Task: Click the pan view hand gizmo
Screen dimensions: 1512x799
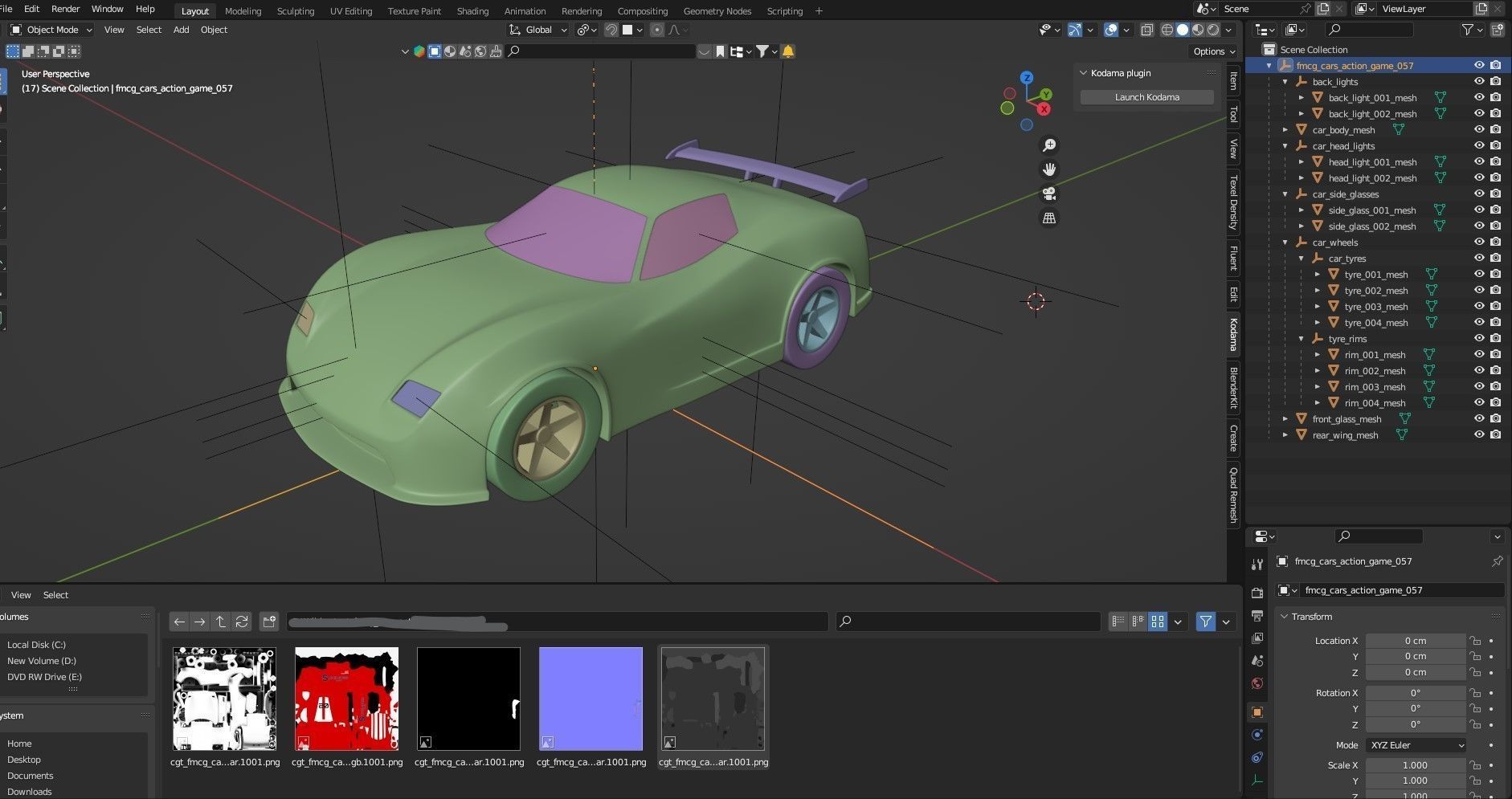Action: pos(1049,169)
